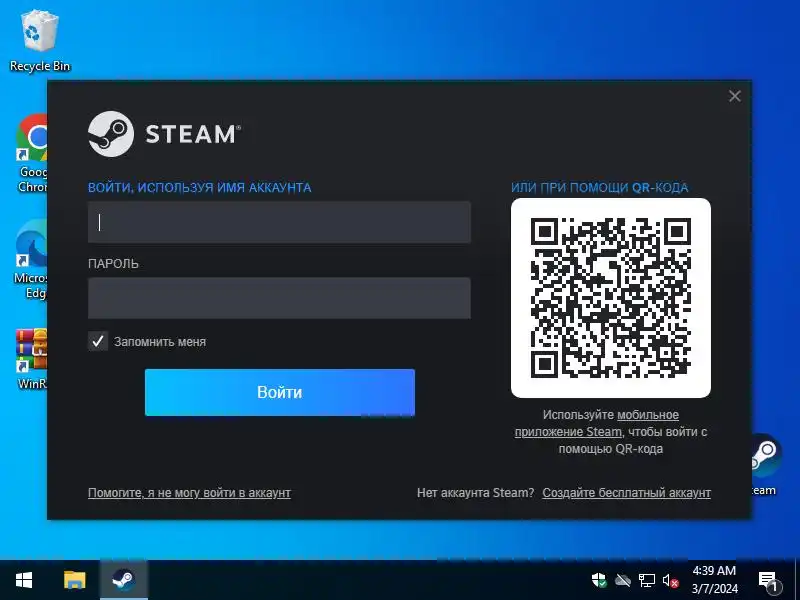
Task: Click the ВОЙТИ, ИСПОЛЬЗУЯ ИМЯ АККАУНТА heading
Action: pyautogui.click(x=199, y=188)
